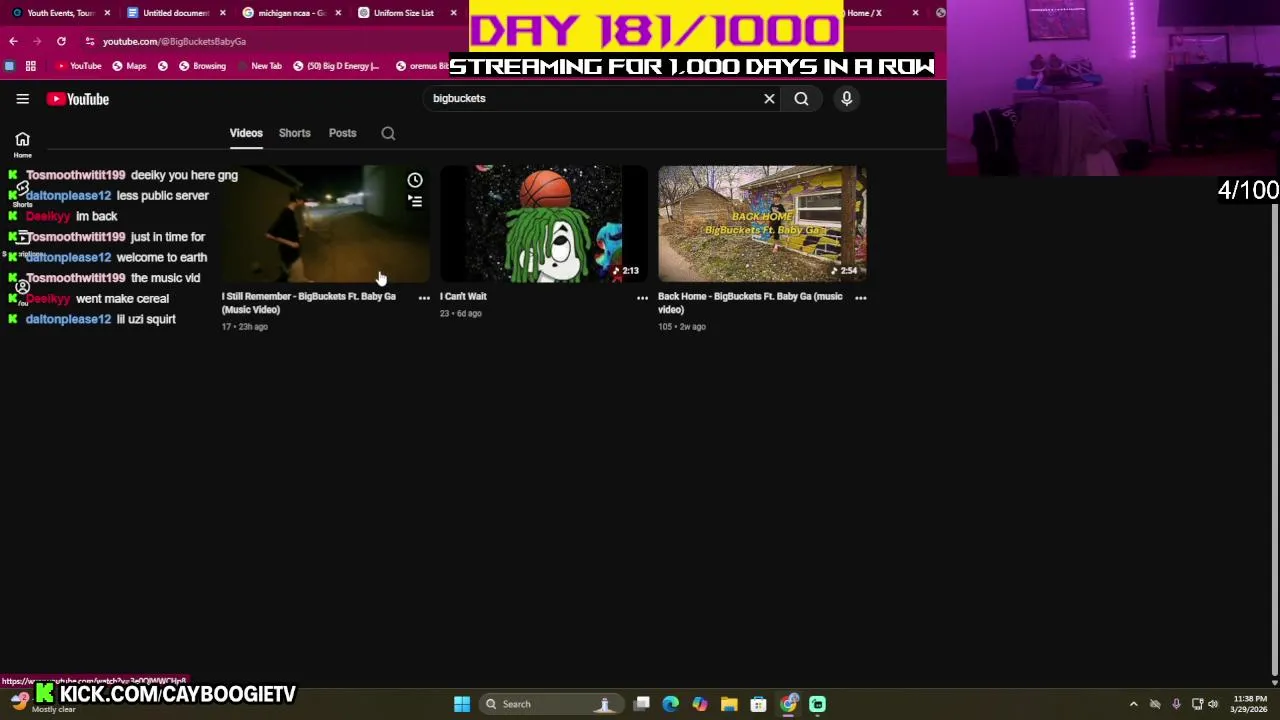Open the Maps bookmark
The height and width of the screenshot is (720, 1280).
click(x=129, y=66)
